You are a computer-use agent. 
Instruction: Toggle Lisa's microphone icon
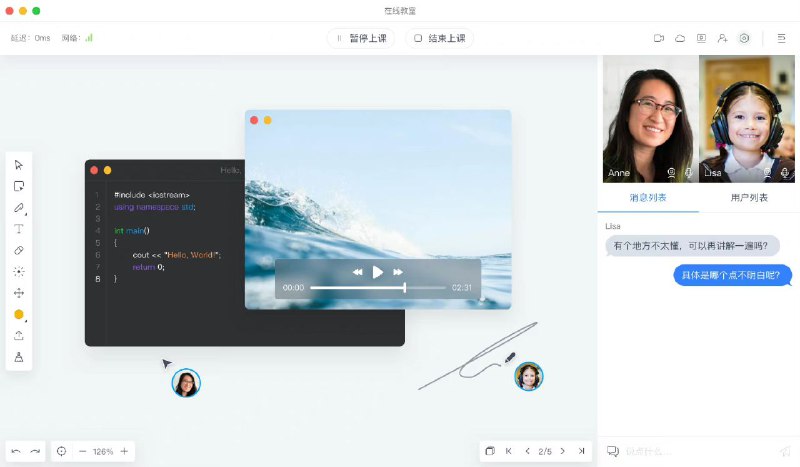click(x=785, y=173)
